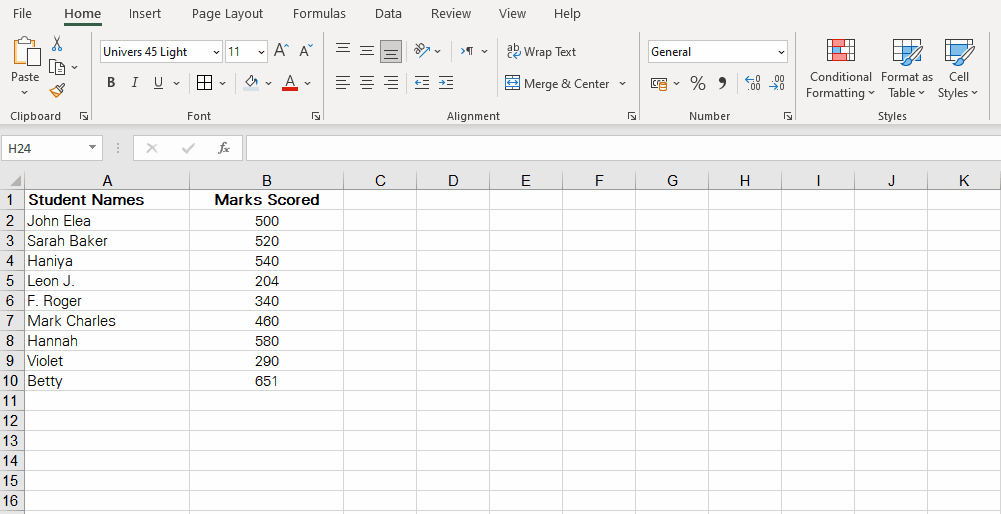Open Format as Table gallery
Screen dimensions: 1001x514
[907, 68]
